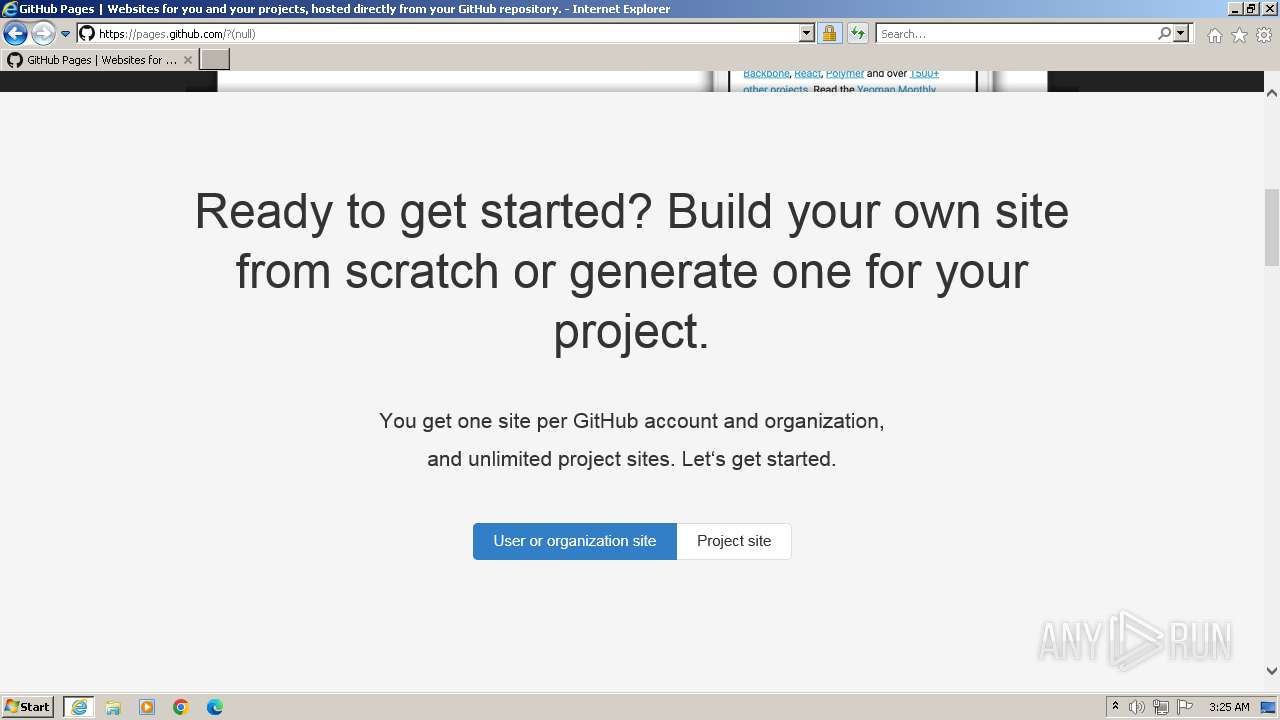Select Project site option
Image resolution: width=1280 pixels, height=720 pixels.
tap(734, 541)
